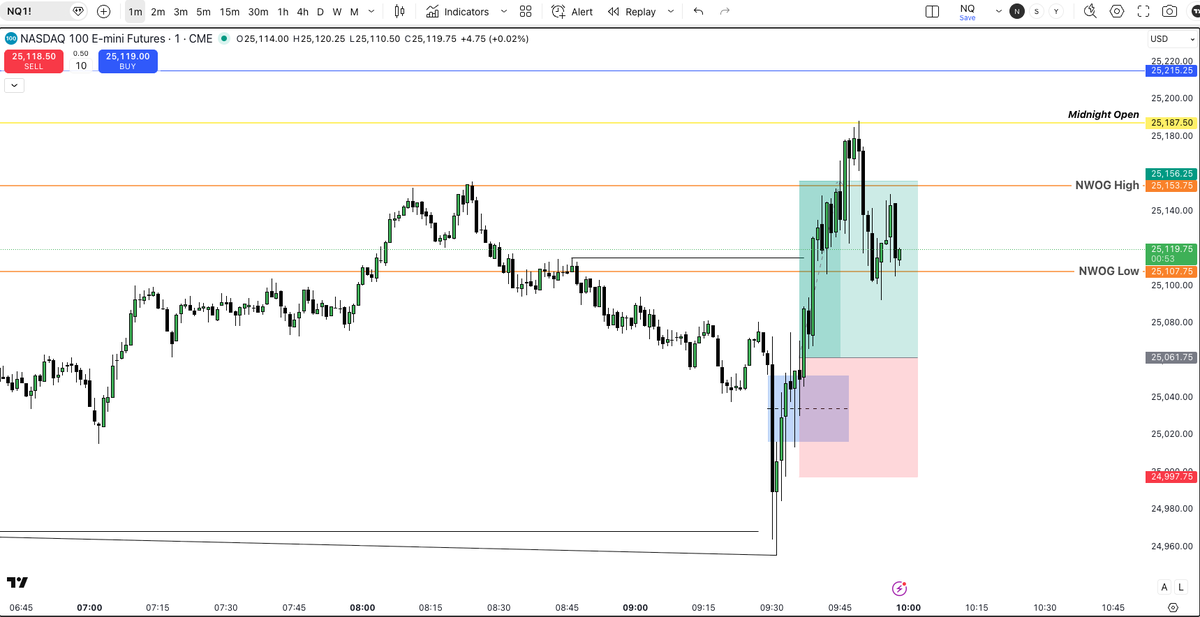Switch to the S layout circle

pyautogui.click(x=1037, y=12)
